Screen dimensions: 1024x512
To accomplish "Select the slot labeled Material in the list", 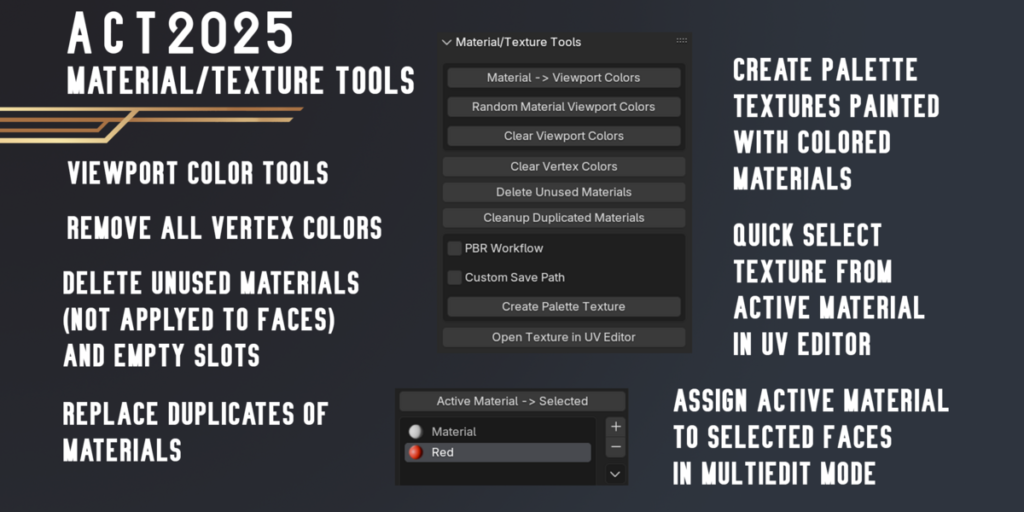I will click(x=497, y=432).
